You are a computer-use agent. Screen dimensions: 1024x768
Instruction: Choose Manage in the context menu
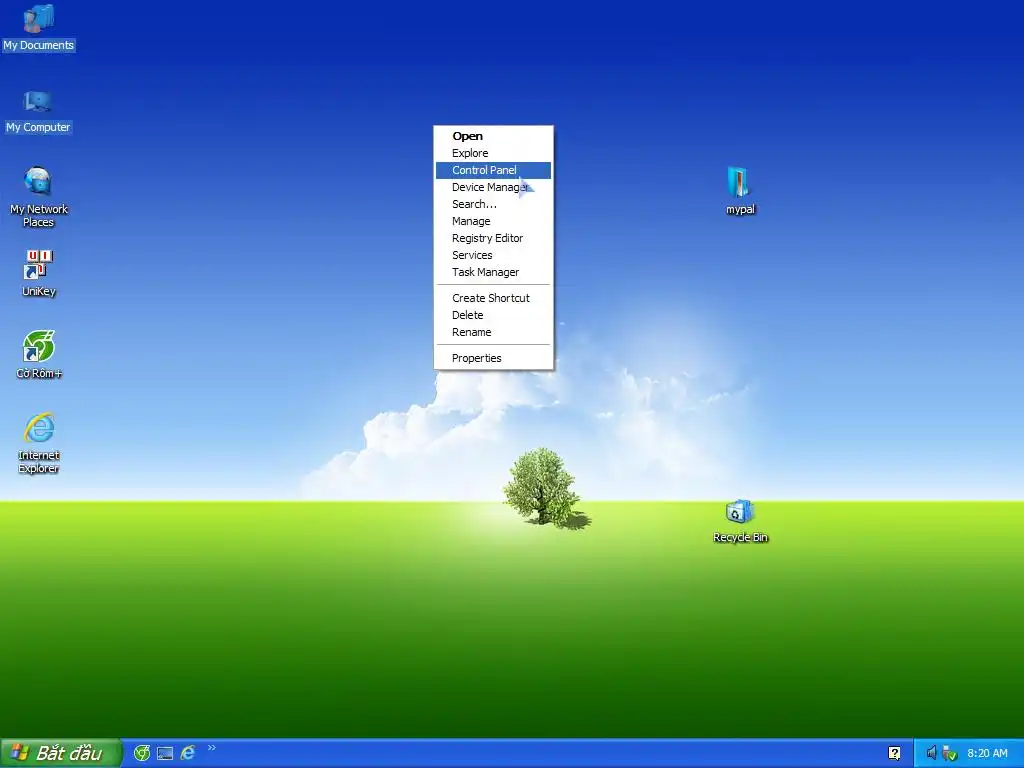493,221
